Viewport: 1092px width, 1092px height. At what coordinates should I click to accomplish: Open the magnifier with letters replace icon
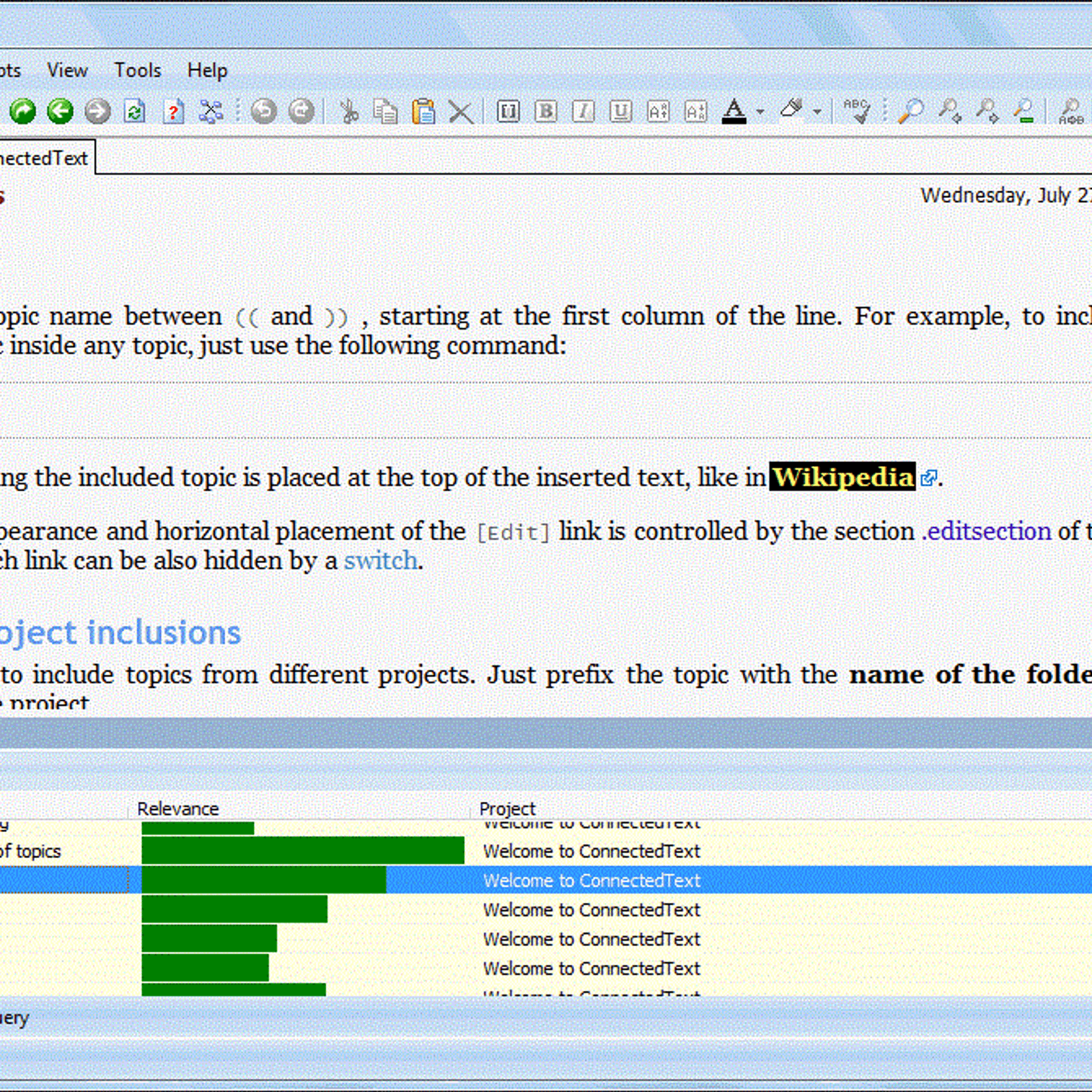pyautogui.click(x=1071, y=111)
